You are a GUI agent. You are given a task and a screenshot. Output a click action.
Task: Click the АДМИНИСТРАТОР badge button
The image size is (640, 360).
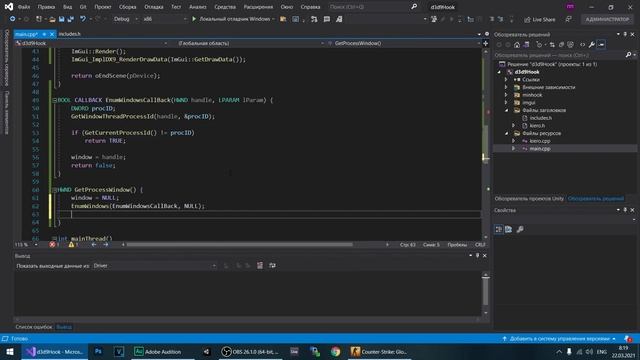click(607, 20)
